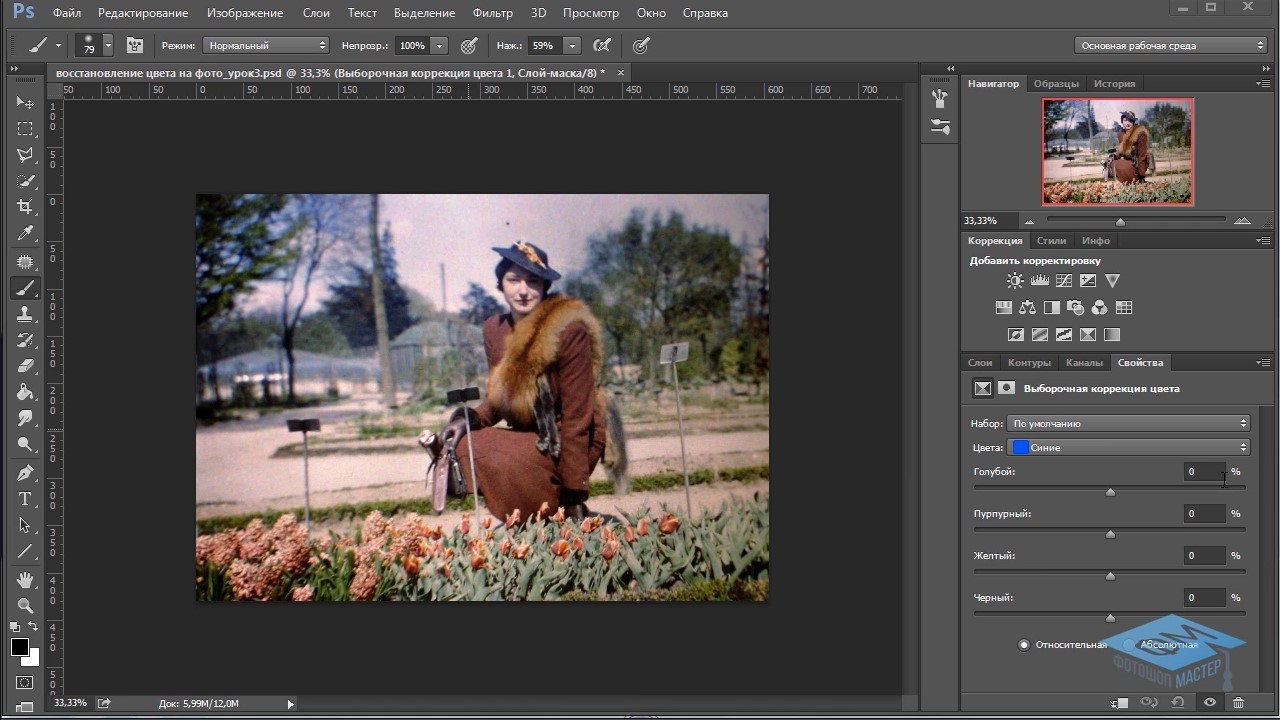1280x720 pixels.
Task: Toggle adjustment layer visibility eye icon
Action: coord(1209,703)
